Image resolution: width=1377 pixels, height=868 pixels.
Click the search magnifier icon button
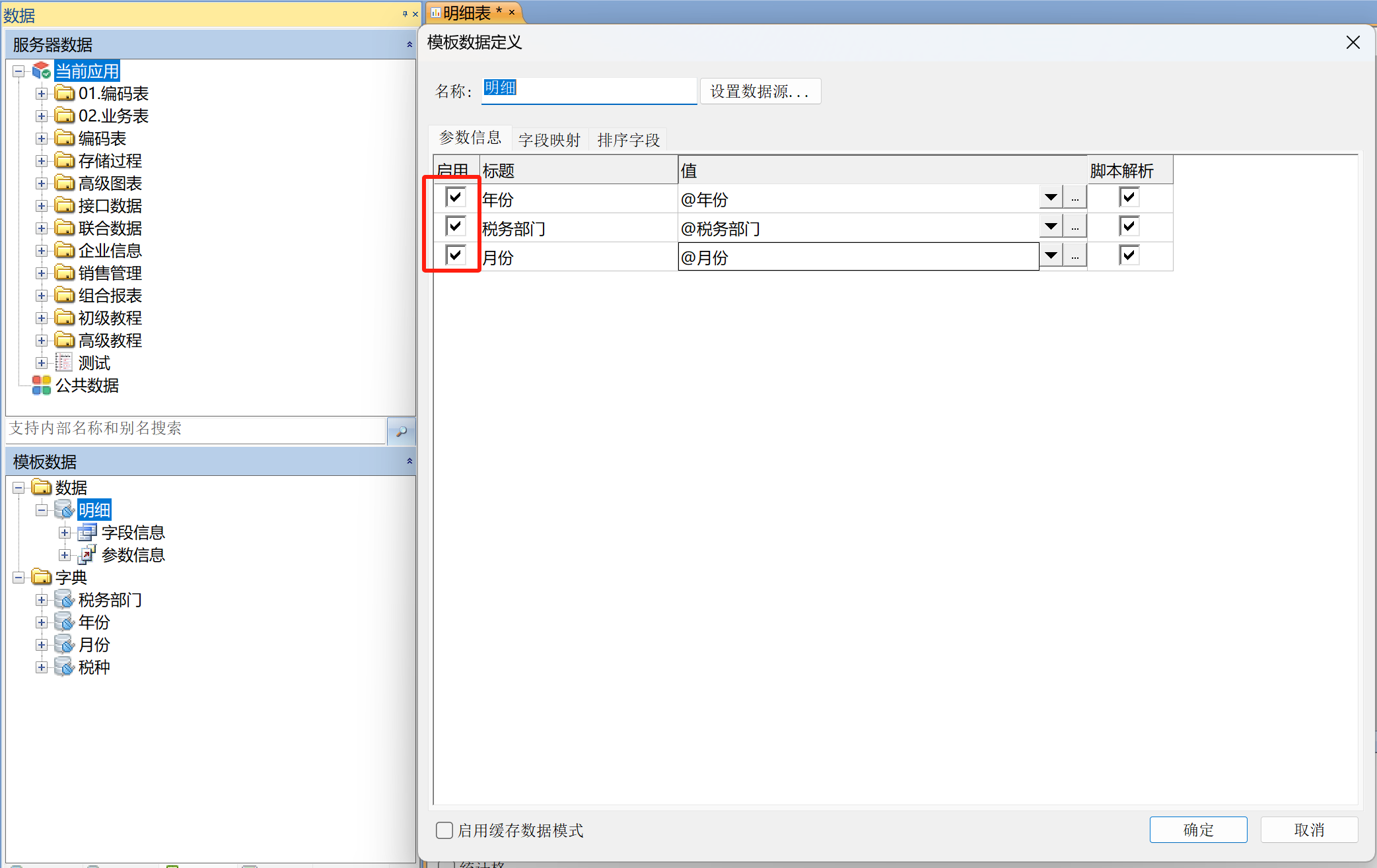coord(401,431)
